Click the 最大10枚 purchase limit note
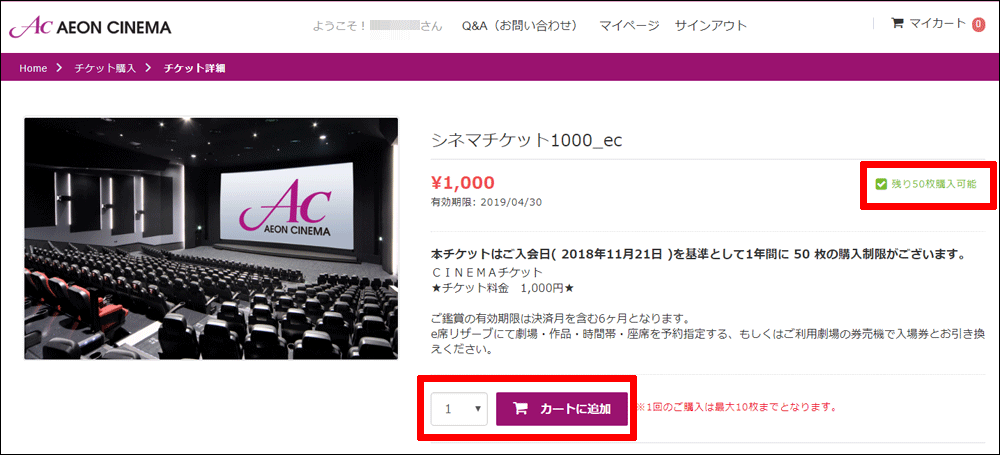 (x=736, y=407)
